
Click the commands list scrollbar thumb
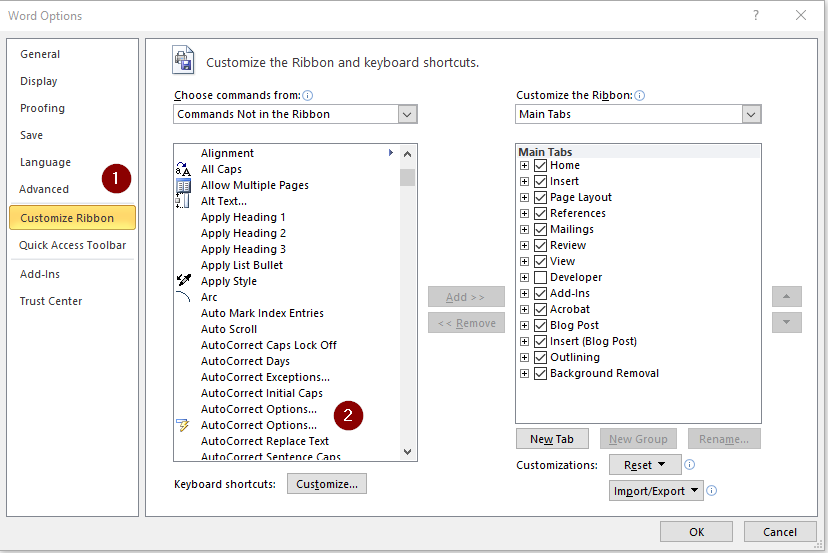(407, 177)
